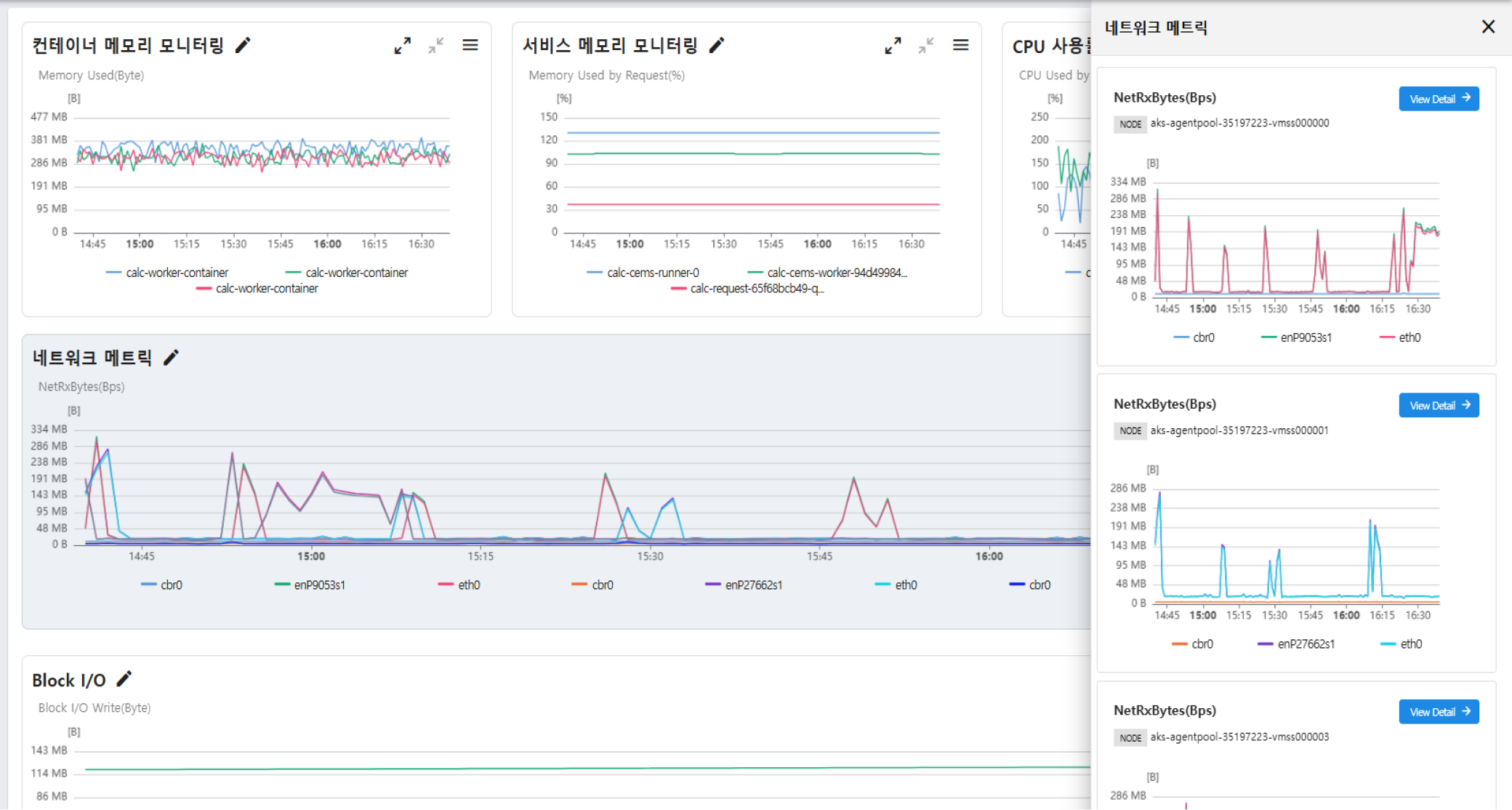Toggle enP9053s1 legend in main network chart

coord(319,585)
